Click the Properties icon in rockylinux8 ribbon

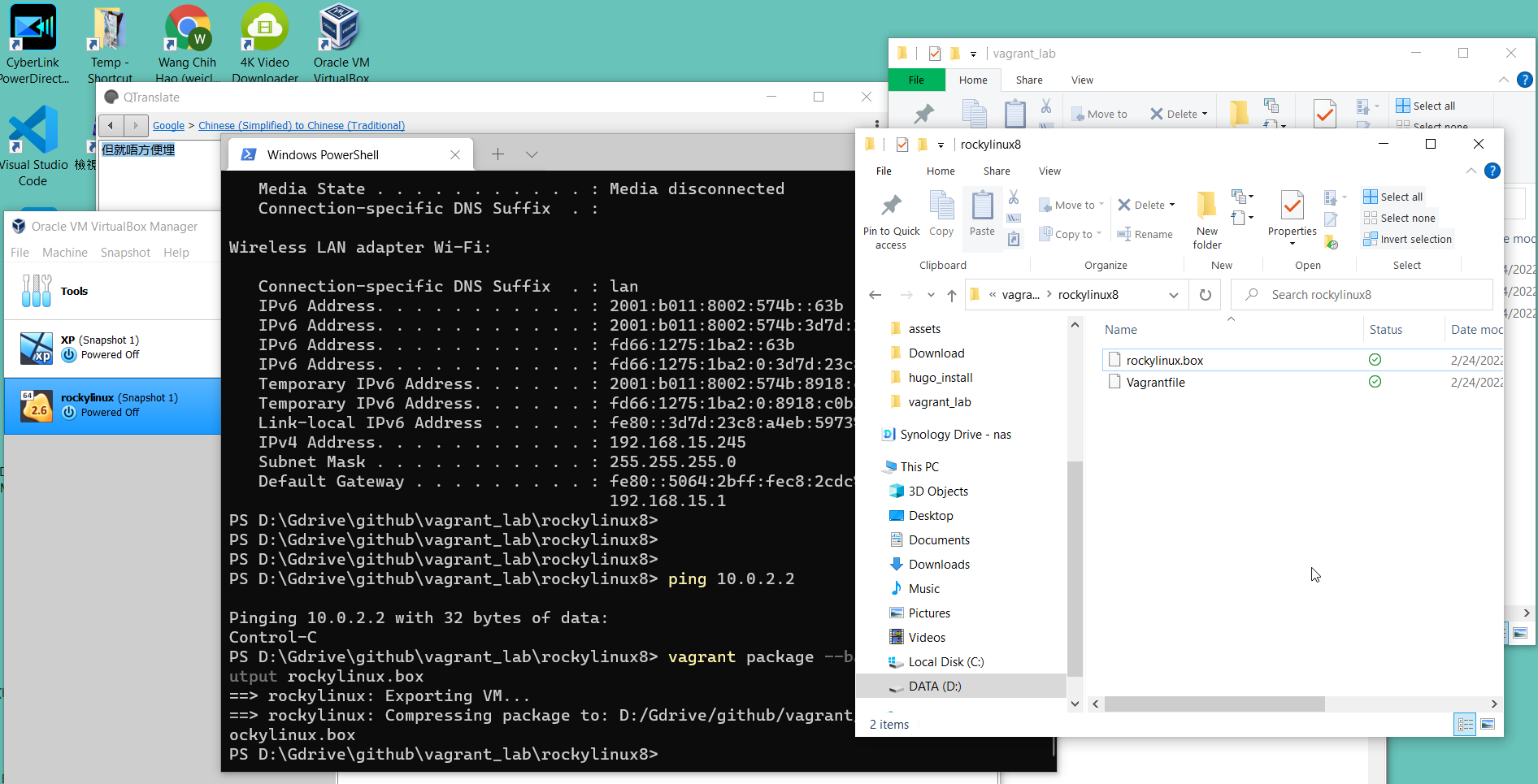click(x=1292, y=206)
